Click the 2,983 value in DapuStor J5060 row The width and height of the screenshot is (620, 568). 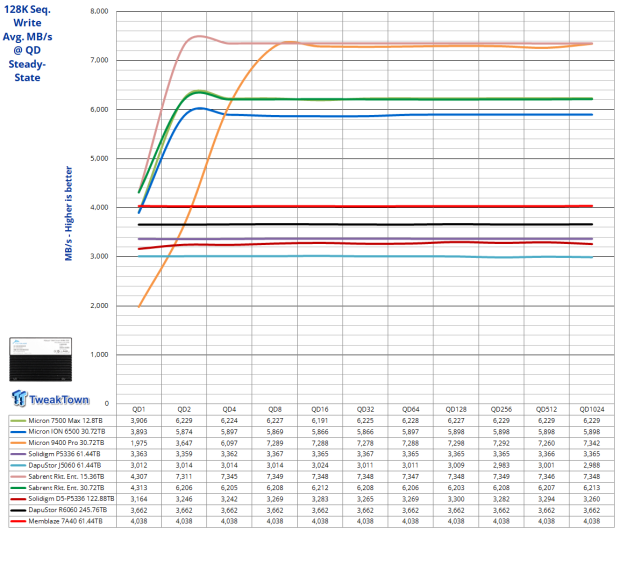coord(501,465)
